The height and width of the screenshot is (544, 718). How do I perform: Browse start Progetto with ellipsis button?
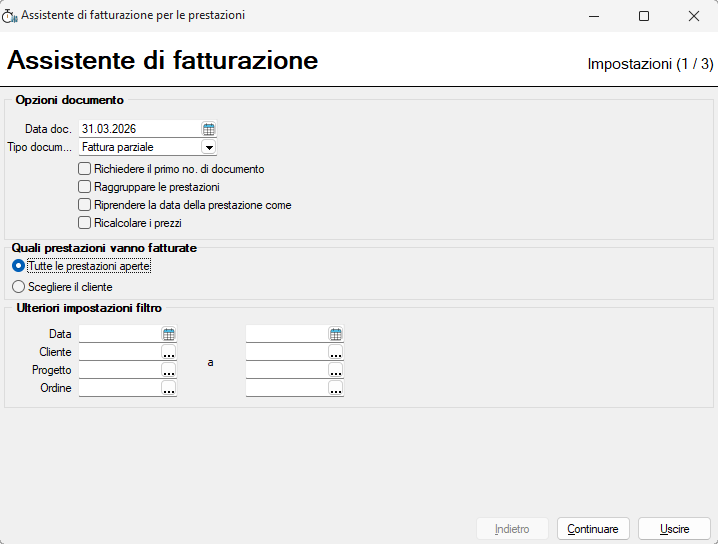(169, 371)
